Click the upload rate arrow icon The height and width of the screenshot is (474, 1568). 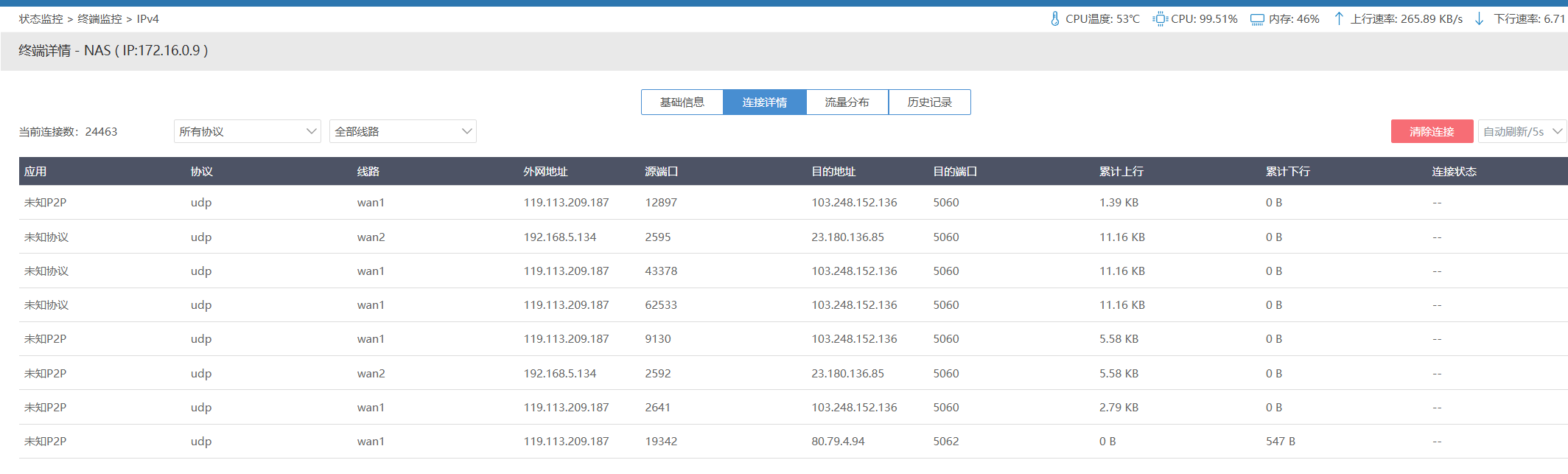point(1339,19)
